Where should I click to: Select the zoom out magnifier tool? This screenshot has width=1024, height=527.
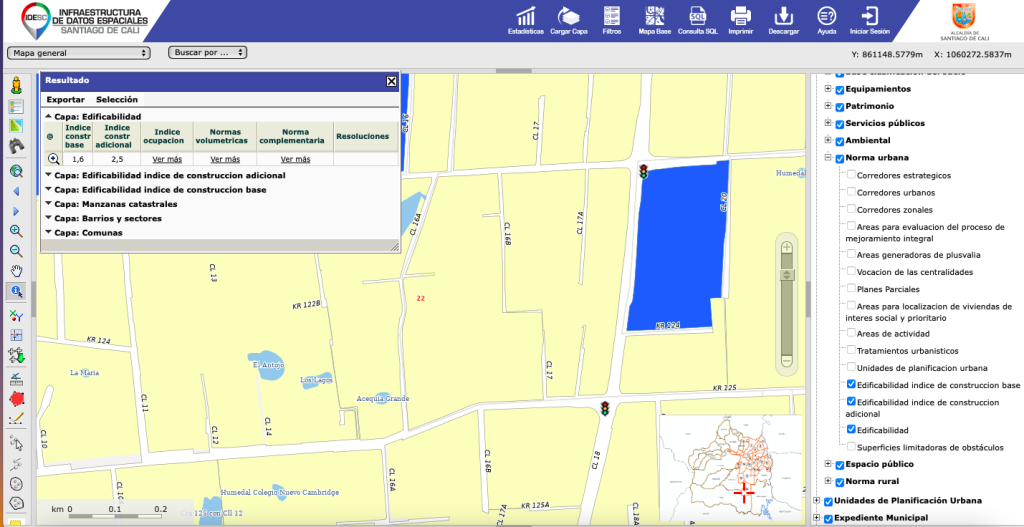tap(16, 251)
